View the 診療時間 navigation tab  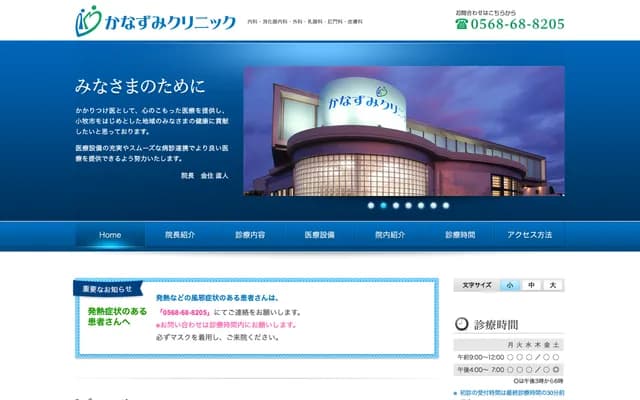coord(460,235)
